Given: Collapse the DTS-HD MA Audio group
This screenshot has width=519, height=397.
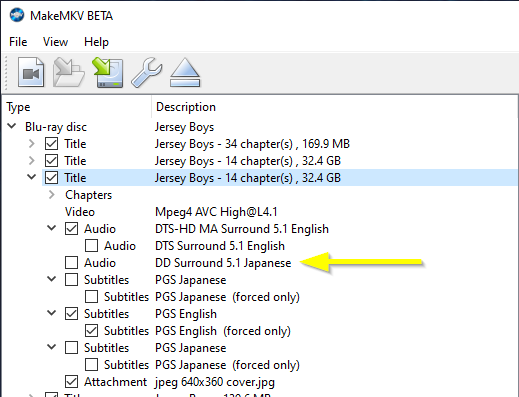Looking at the screenshot, I should coord(51,228).
